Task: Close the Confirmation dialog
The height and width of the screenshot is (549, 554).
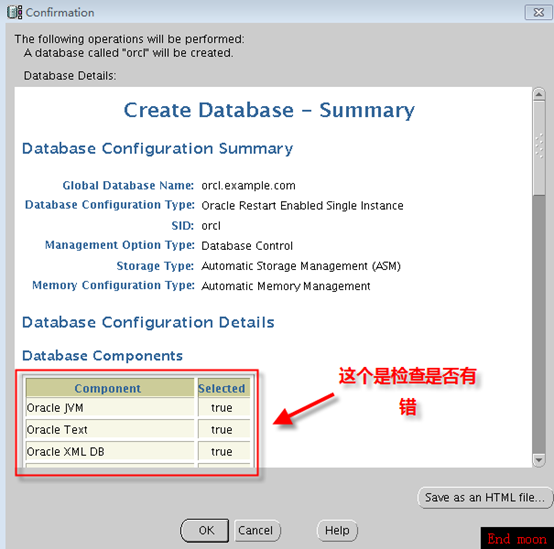Action: coord(538,13)
